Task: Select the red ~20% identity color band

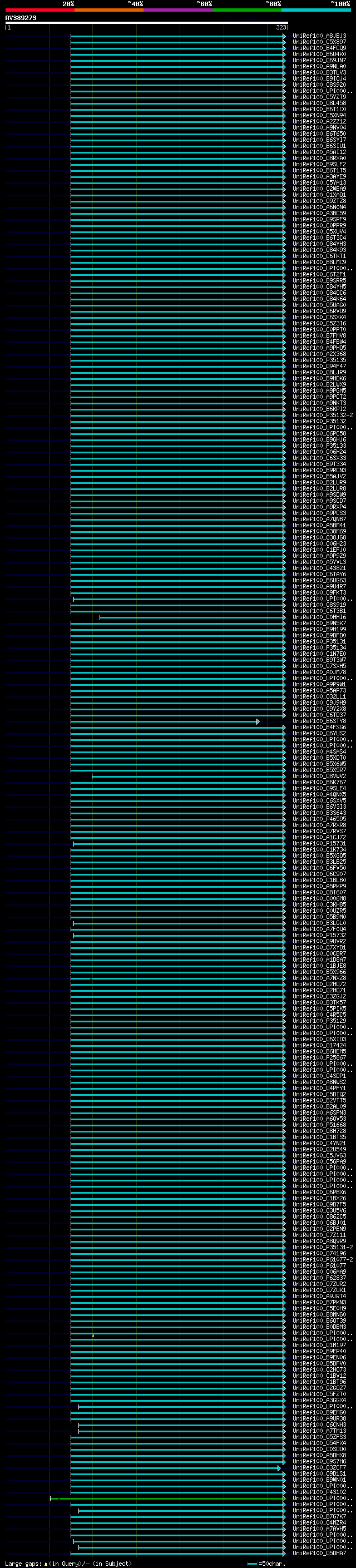Action: pos(39,10)
